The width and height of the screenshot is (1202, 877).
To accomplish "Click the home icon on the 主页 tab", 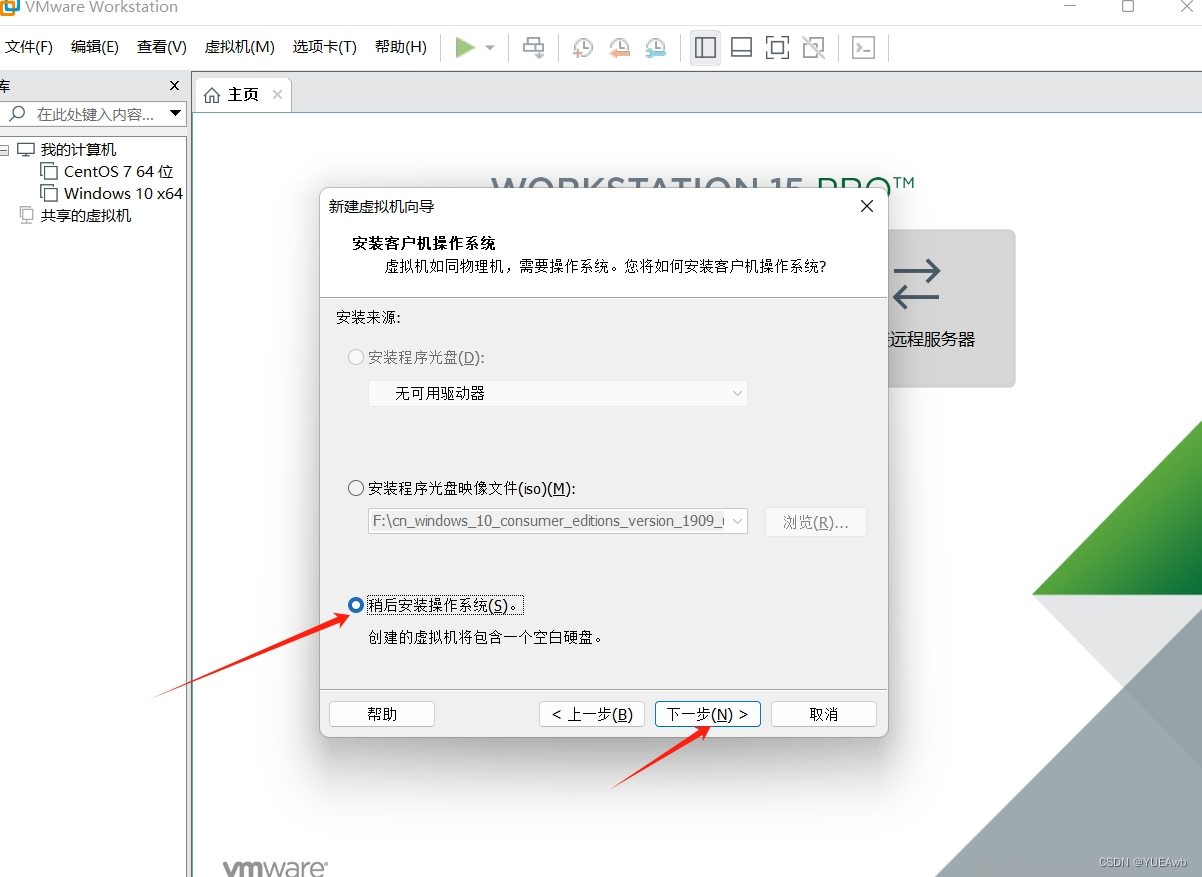I will click(212, 95).
